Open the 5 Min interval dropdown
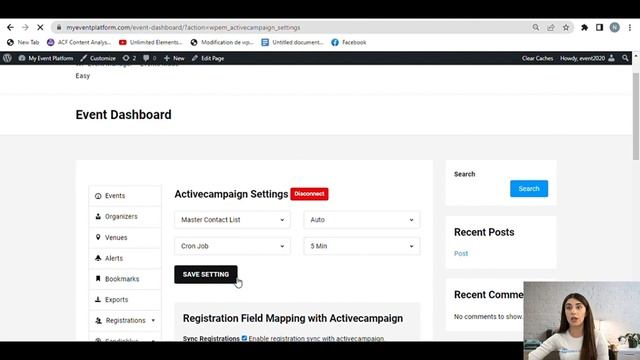This screenshot has width=640, height=360. pyautogui.click(x=362, y=246)
